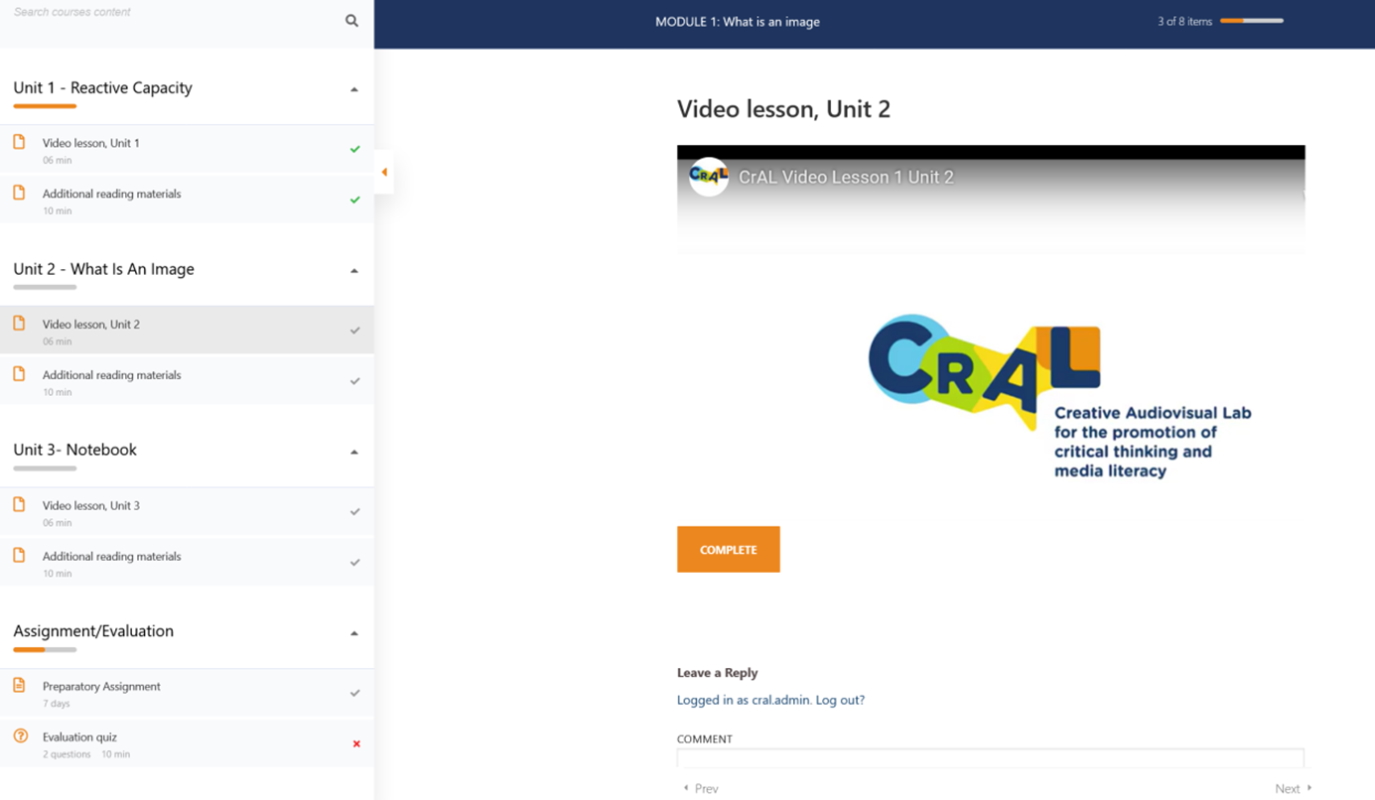Click into the Search courses content field
This screenshot has width=1375, height=800.
coord(170,13)
